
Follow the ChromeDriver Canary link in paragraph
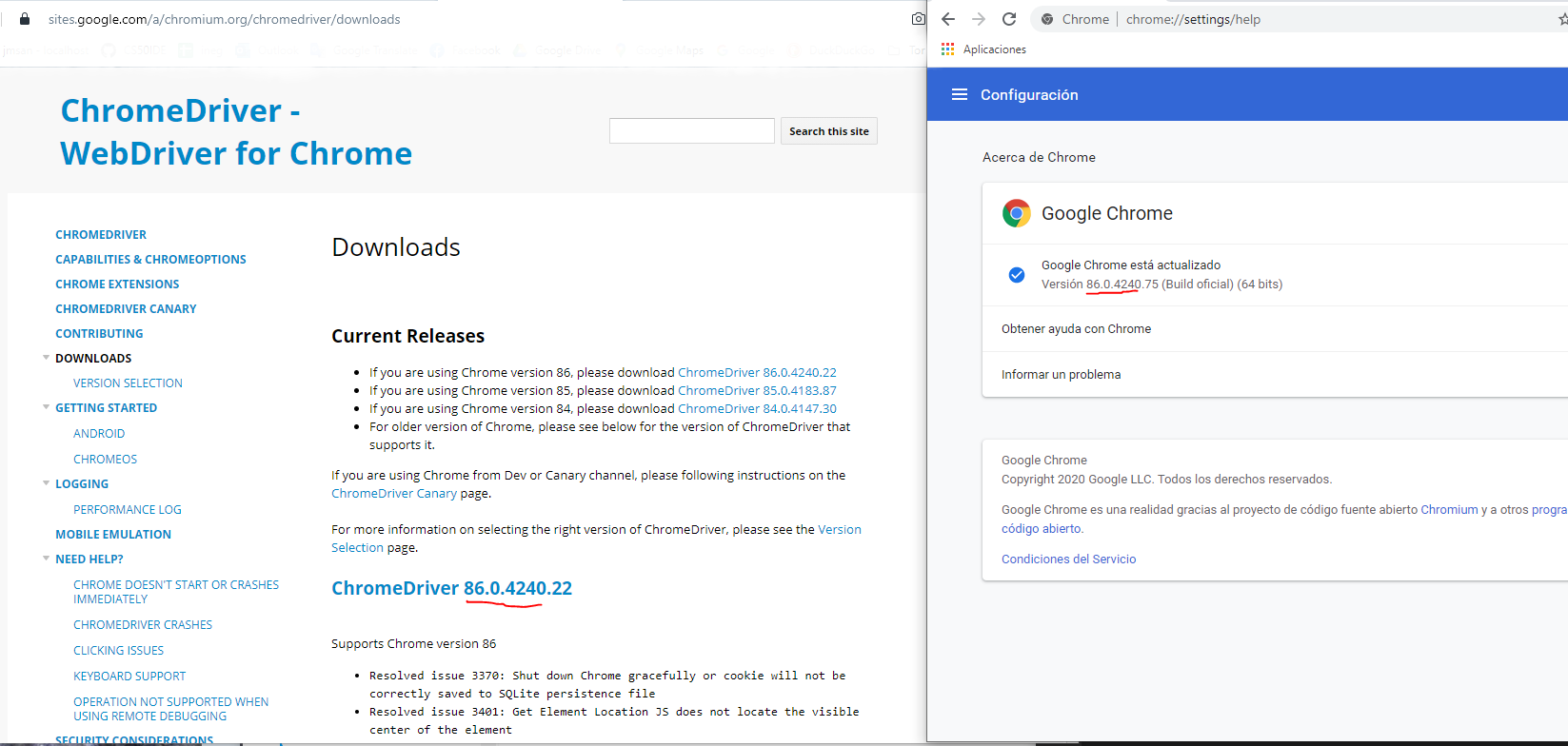[394, 493]
